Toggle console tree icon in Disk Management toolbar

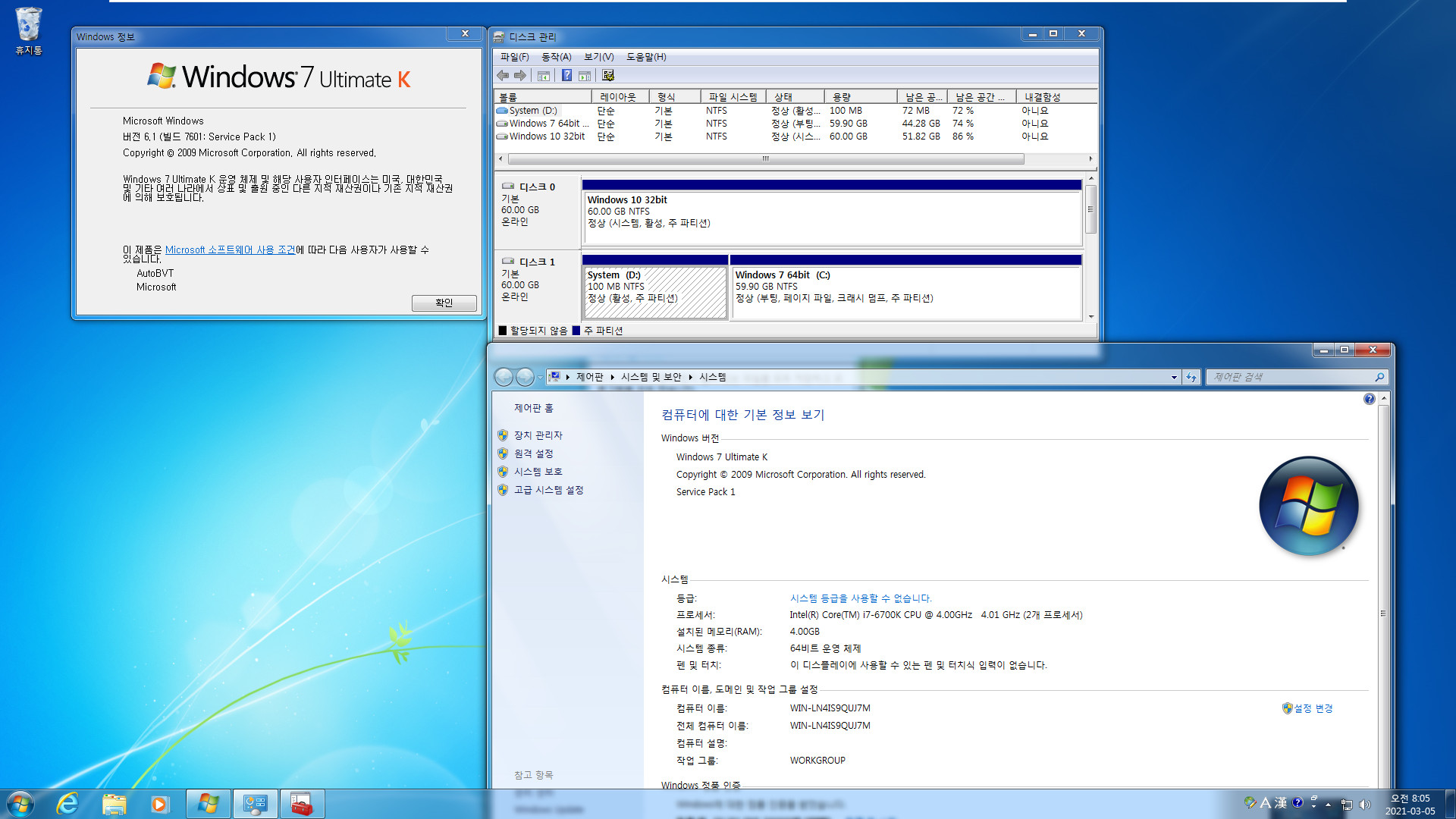(544, 75)
